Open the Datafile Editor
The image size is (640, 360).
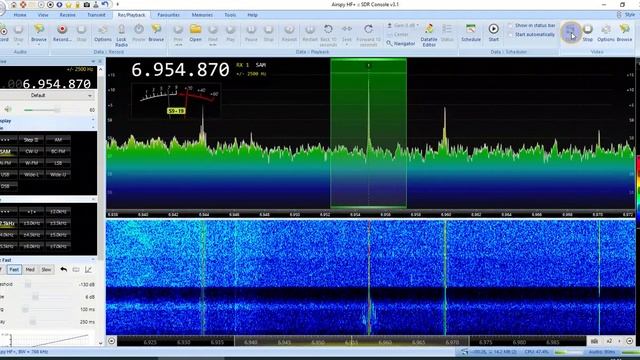click(429, 35)
